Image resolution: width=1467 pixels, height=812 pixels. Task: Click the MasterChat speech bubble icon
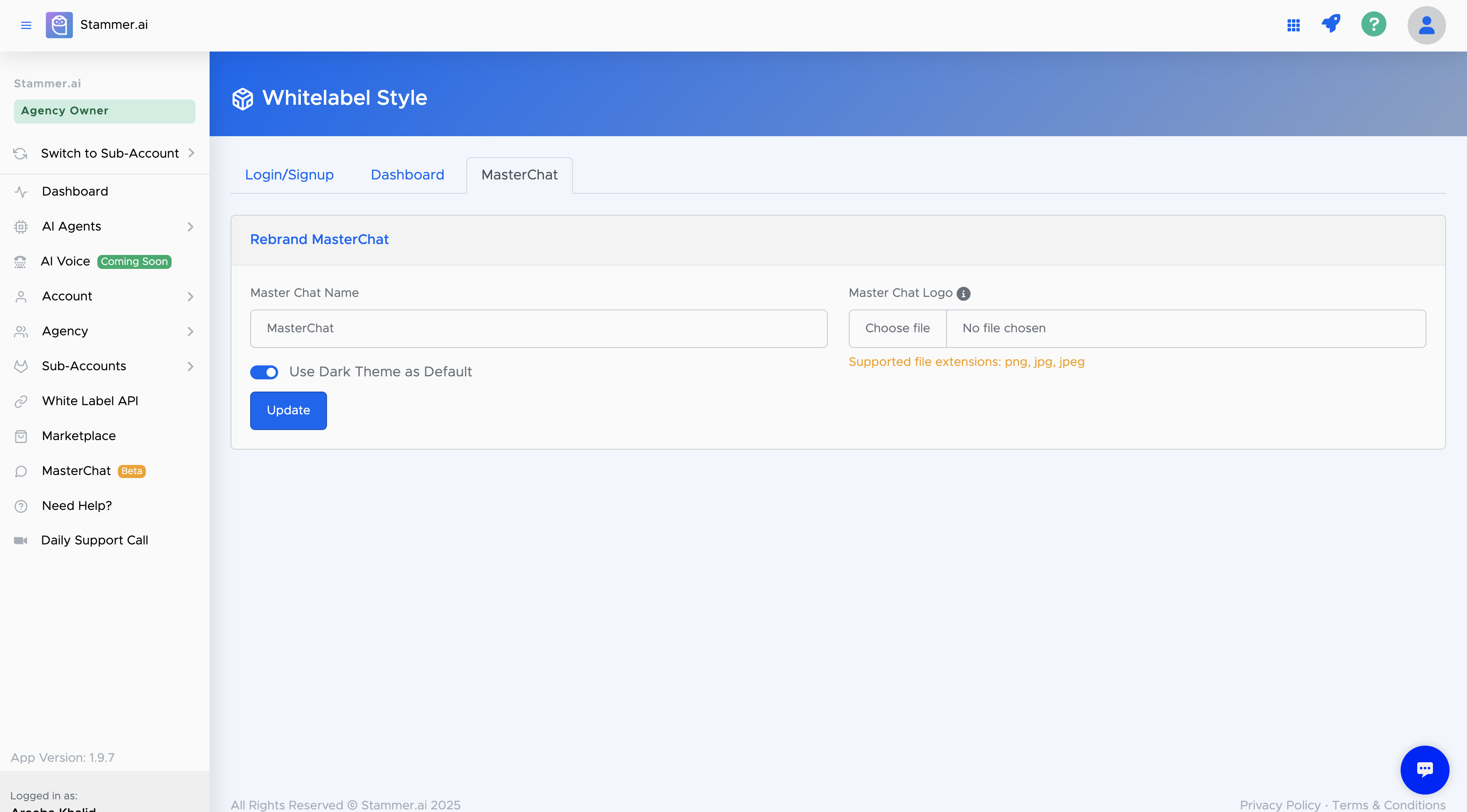point(21,471)
